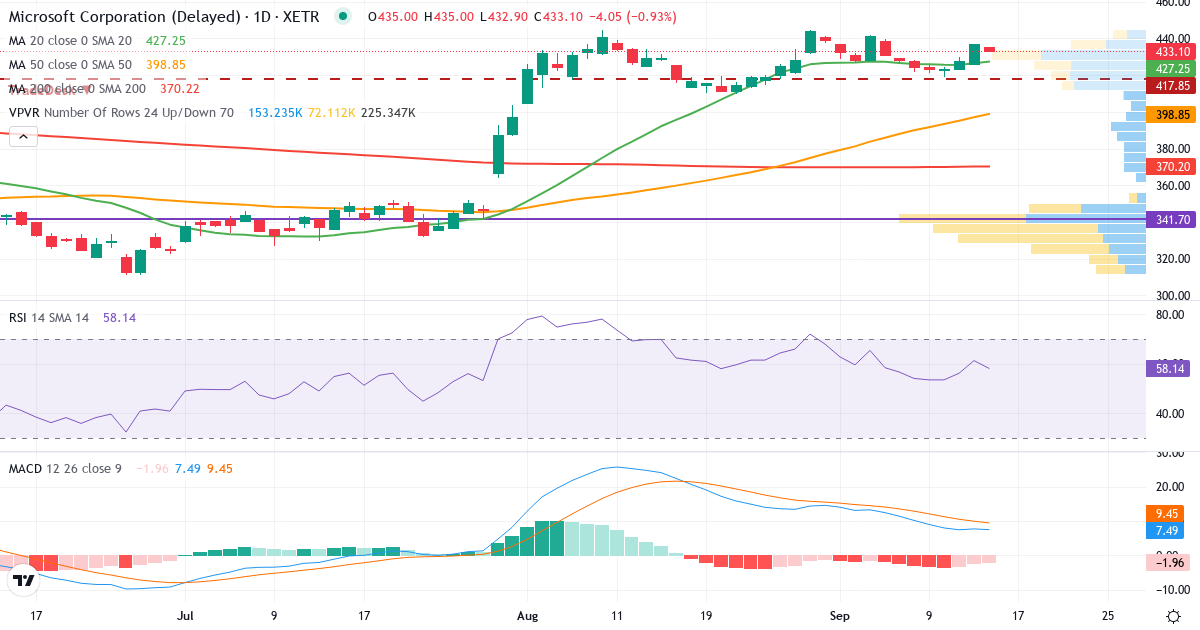Click the red 417.85 price axis label
The height and width of the screenshot is (630, 1200).
click(1171, 86)
